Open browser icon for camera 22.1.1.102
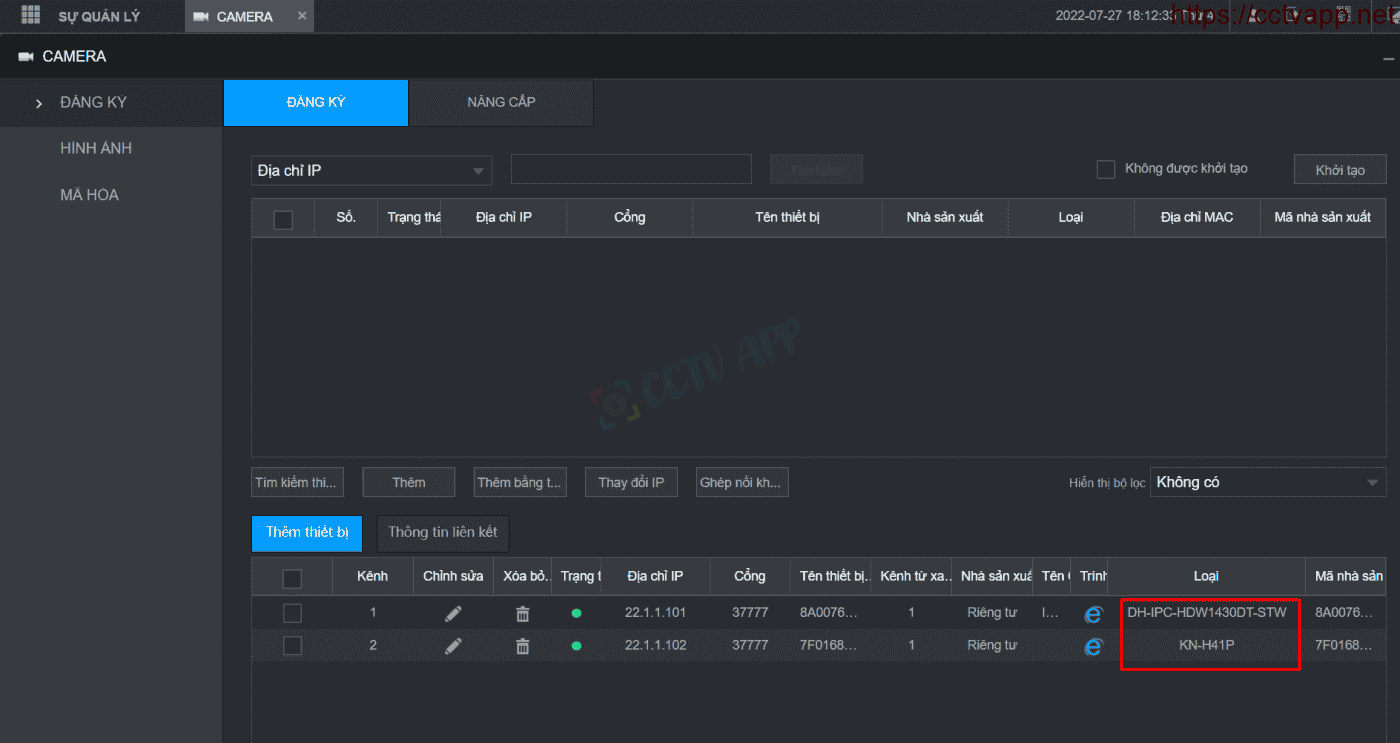The image size is (1400, 743). [x=1093, y=647]
